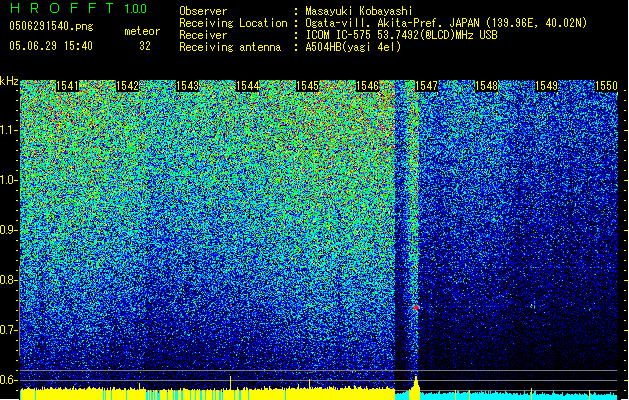The image size is (629, 400).
Task: Select the file name 0506291540.png
Action: tap(51, 26)
